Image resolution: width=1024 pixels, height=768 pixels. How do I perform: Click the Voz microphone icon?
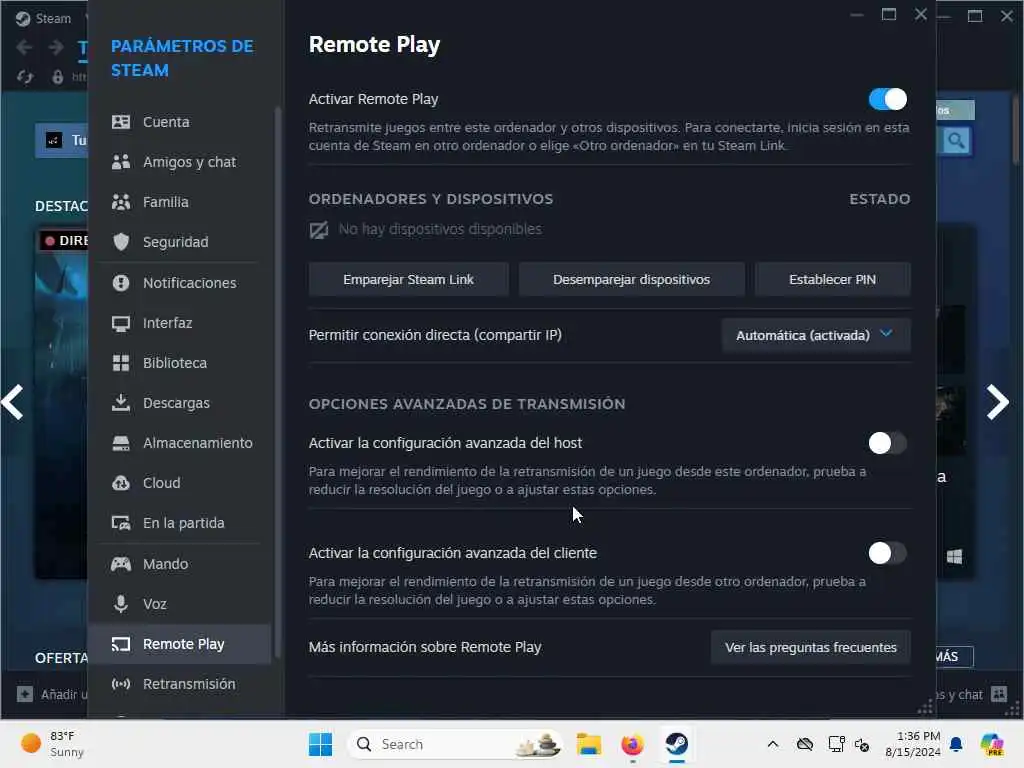[121, 604]
